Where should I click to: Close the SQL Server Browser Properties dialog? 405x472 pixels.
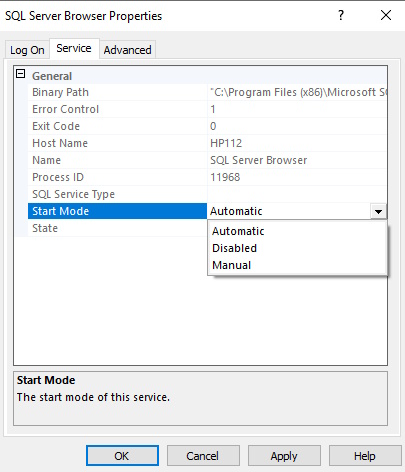386,15
